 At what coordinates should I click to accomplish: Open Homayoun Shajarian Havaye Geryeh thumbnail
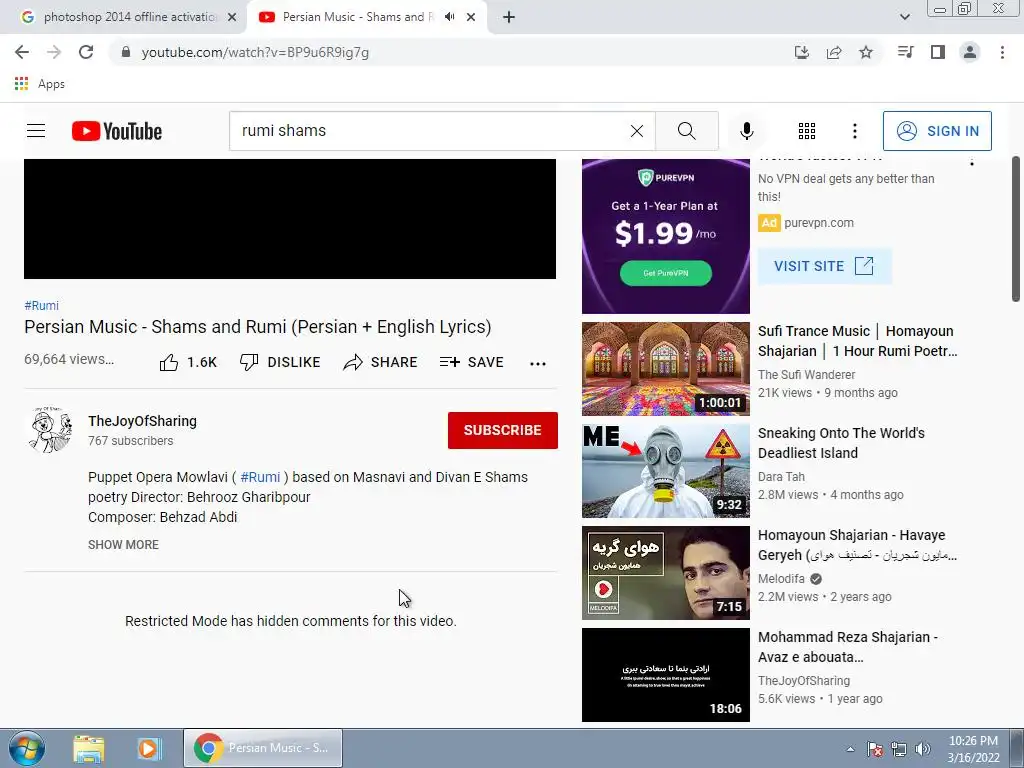click(665, 573)
